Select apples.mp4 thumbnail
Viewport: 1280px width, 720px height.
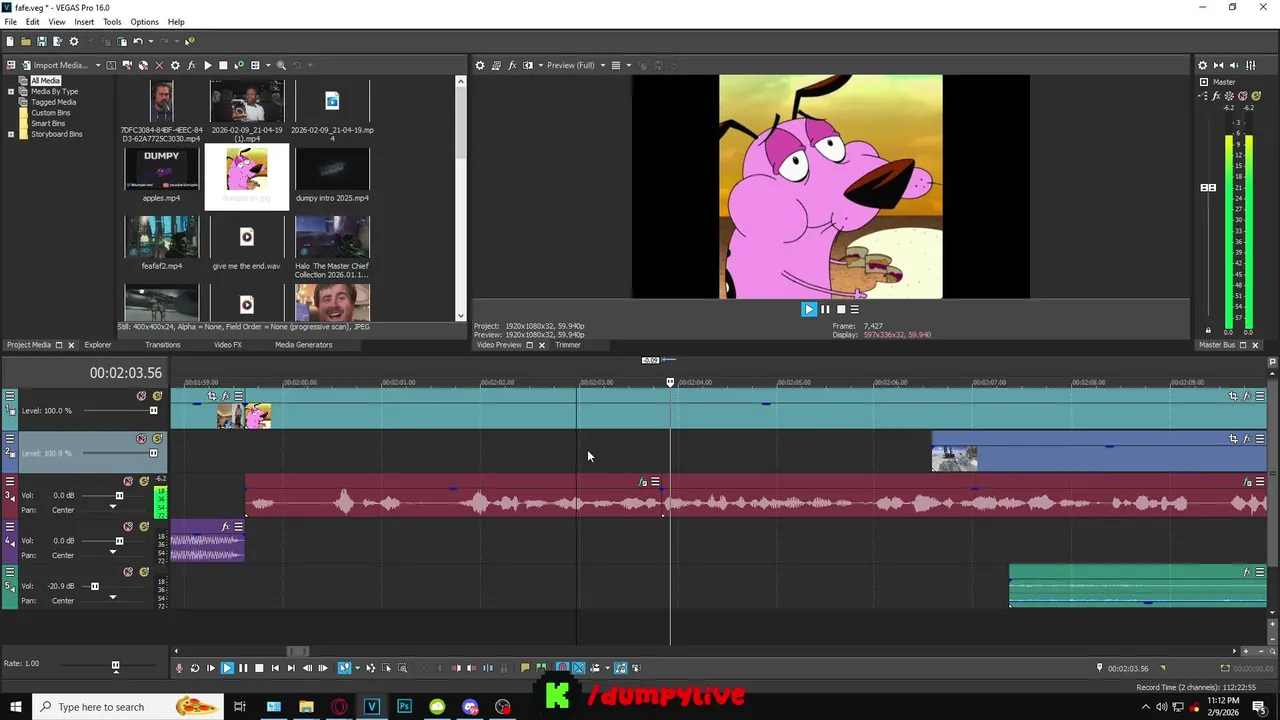161,170
